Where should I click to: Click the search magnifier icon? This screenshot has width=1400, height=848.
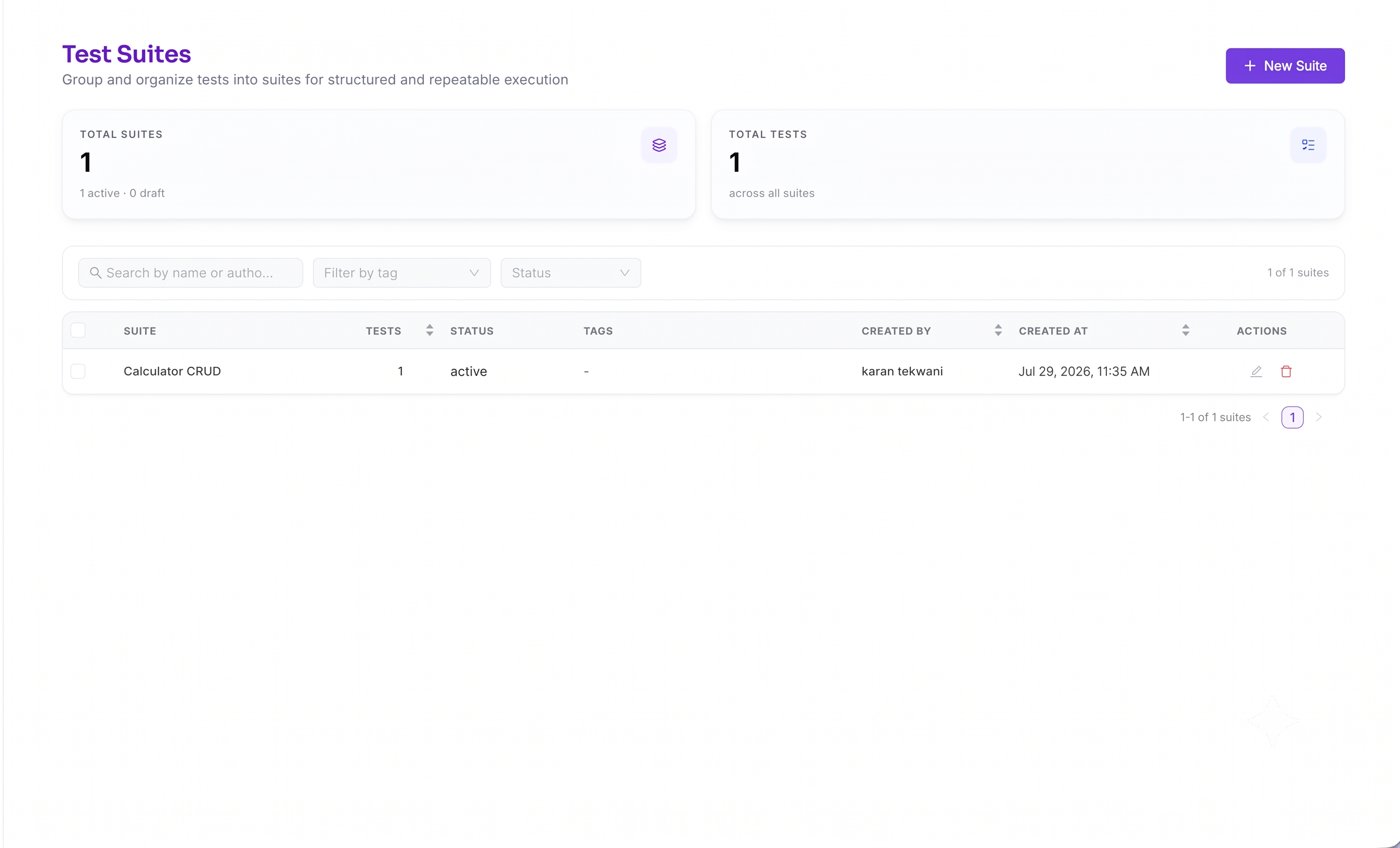95,273
